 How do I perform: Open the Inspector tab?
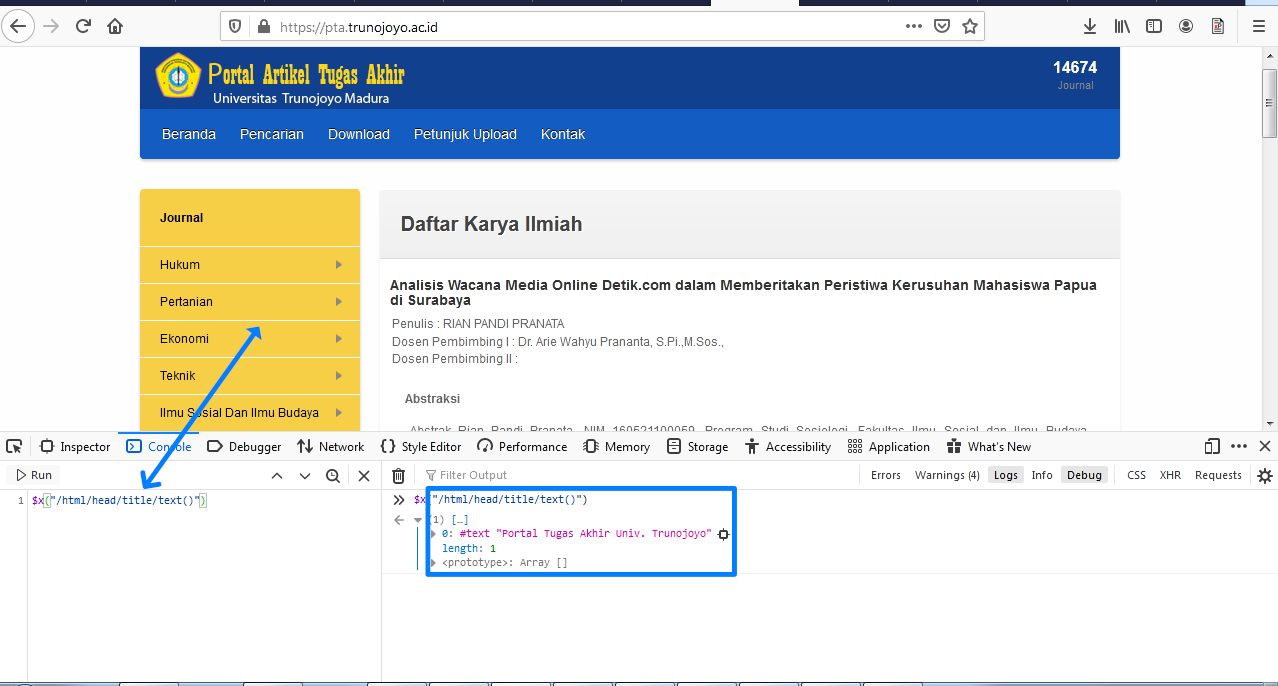[75, 446]
